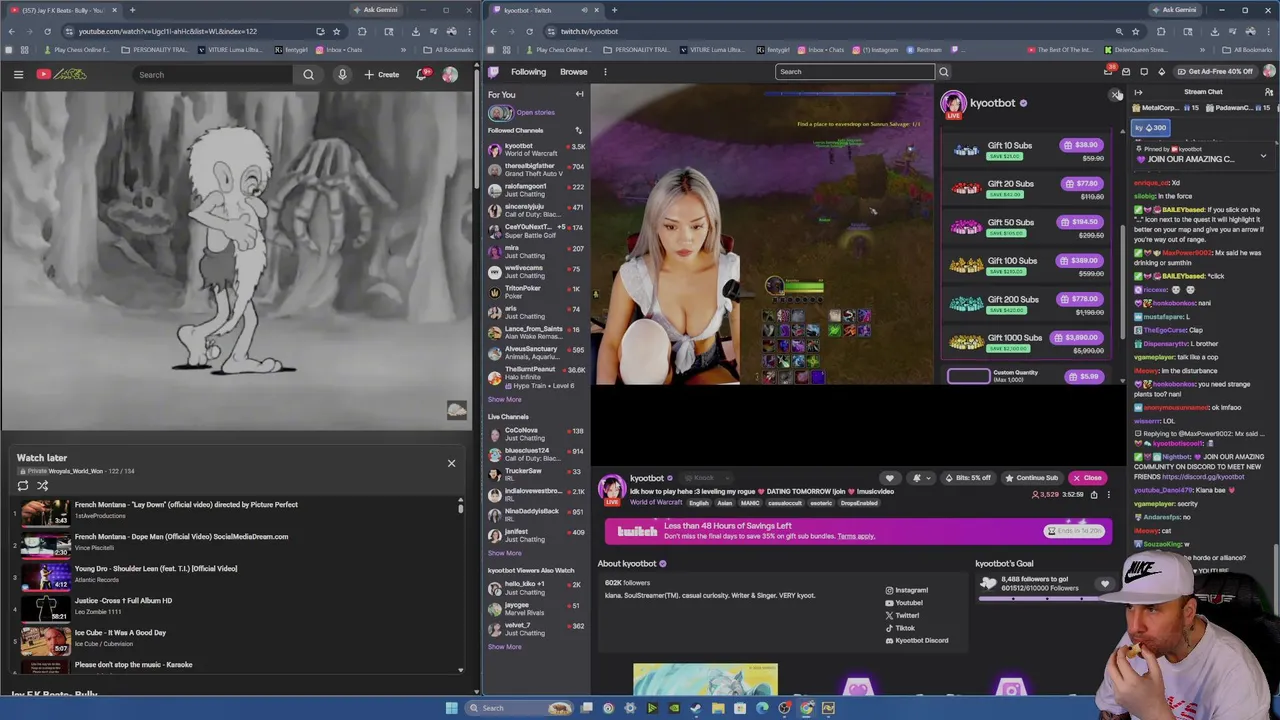Click the YouTube logo home icon
The height and width of the screenshot is (720, 1280).
(61, 74)
